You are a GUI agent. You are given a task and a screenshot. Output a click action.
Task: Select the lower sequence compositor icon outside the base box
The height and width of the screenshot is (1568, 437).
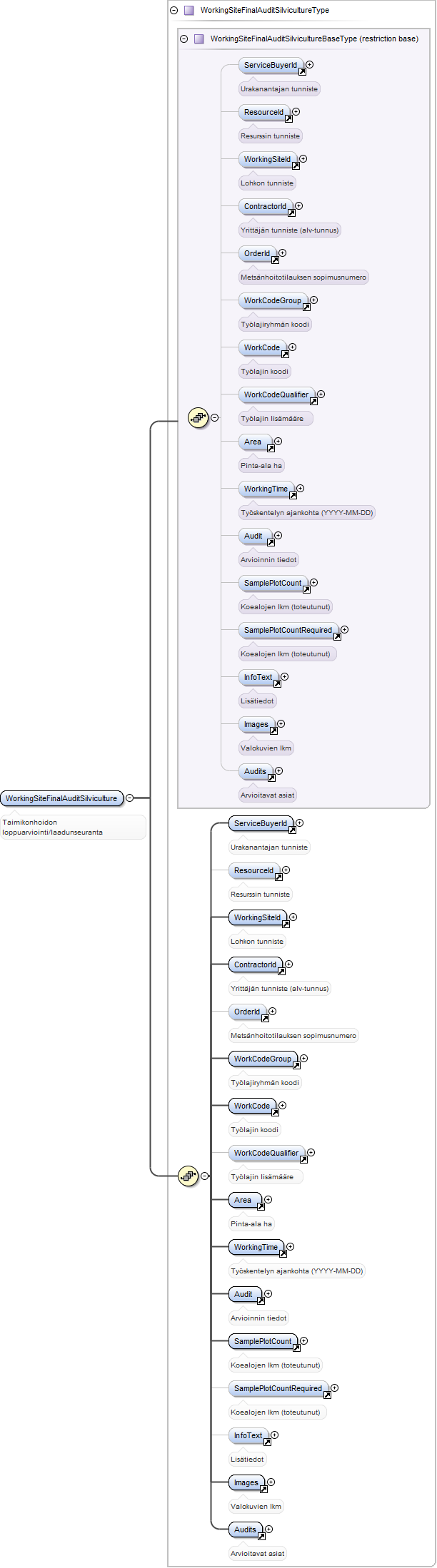coord(188,1176)
